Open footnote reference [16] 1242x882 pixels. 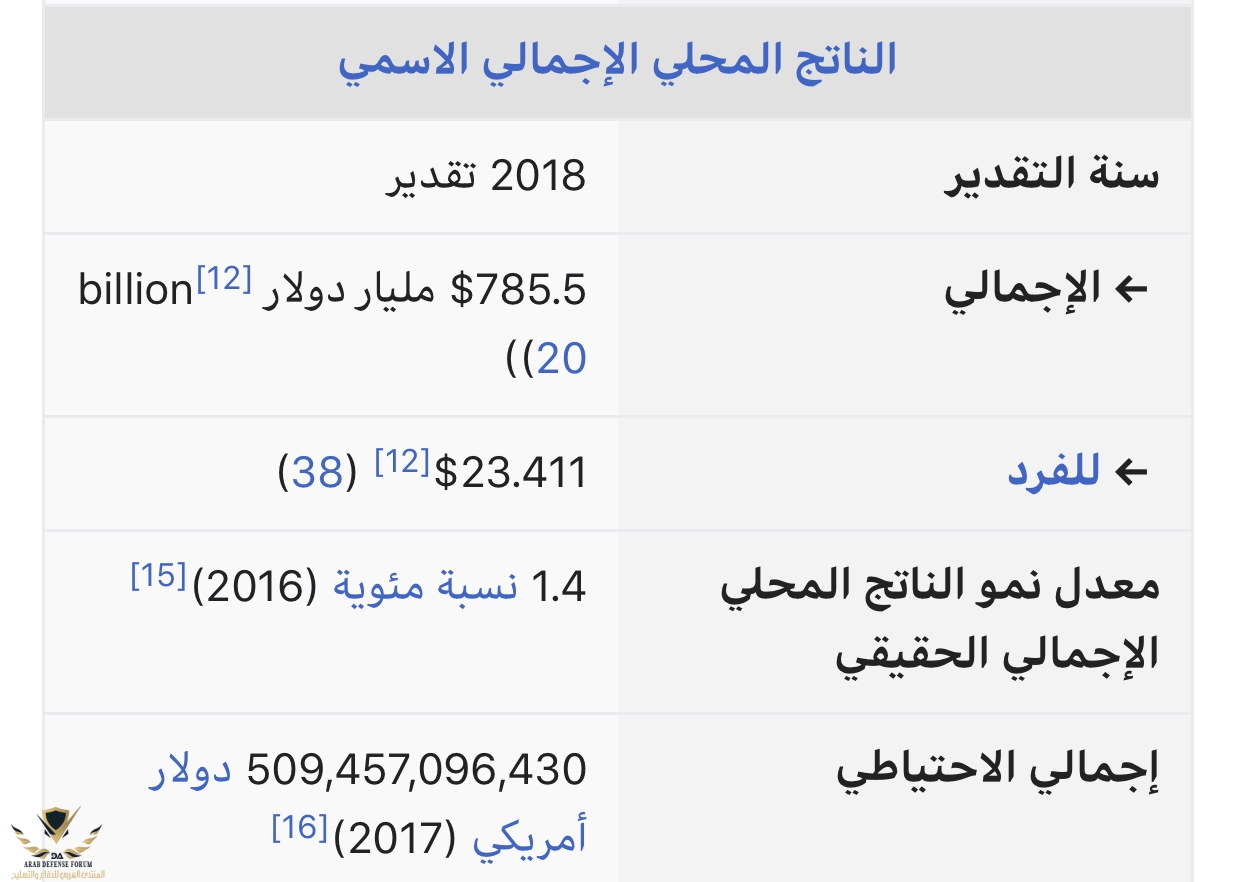click(x=299, y=827)
